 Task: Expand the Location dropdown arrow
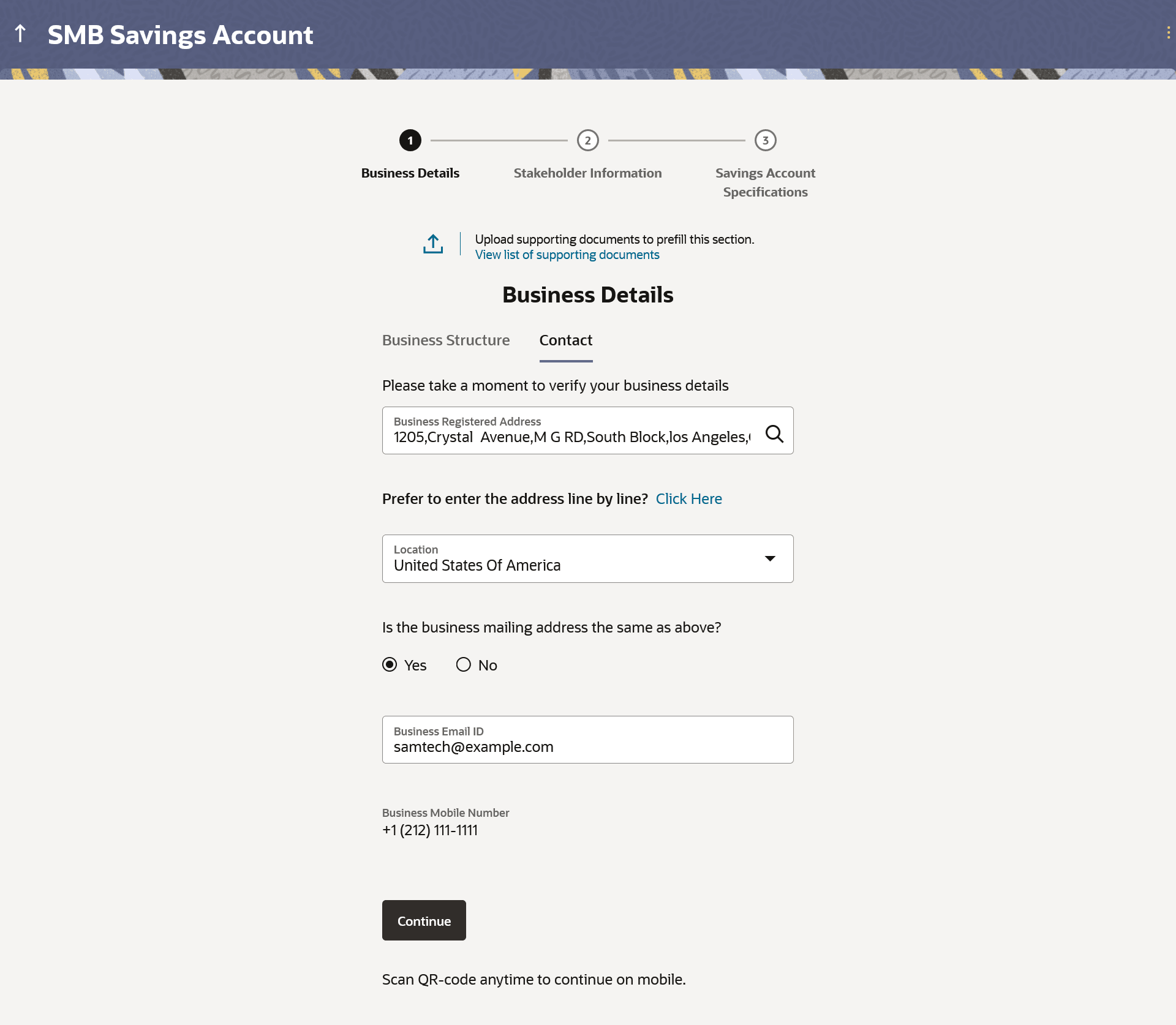770,558
